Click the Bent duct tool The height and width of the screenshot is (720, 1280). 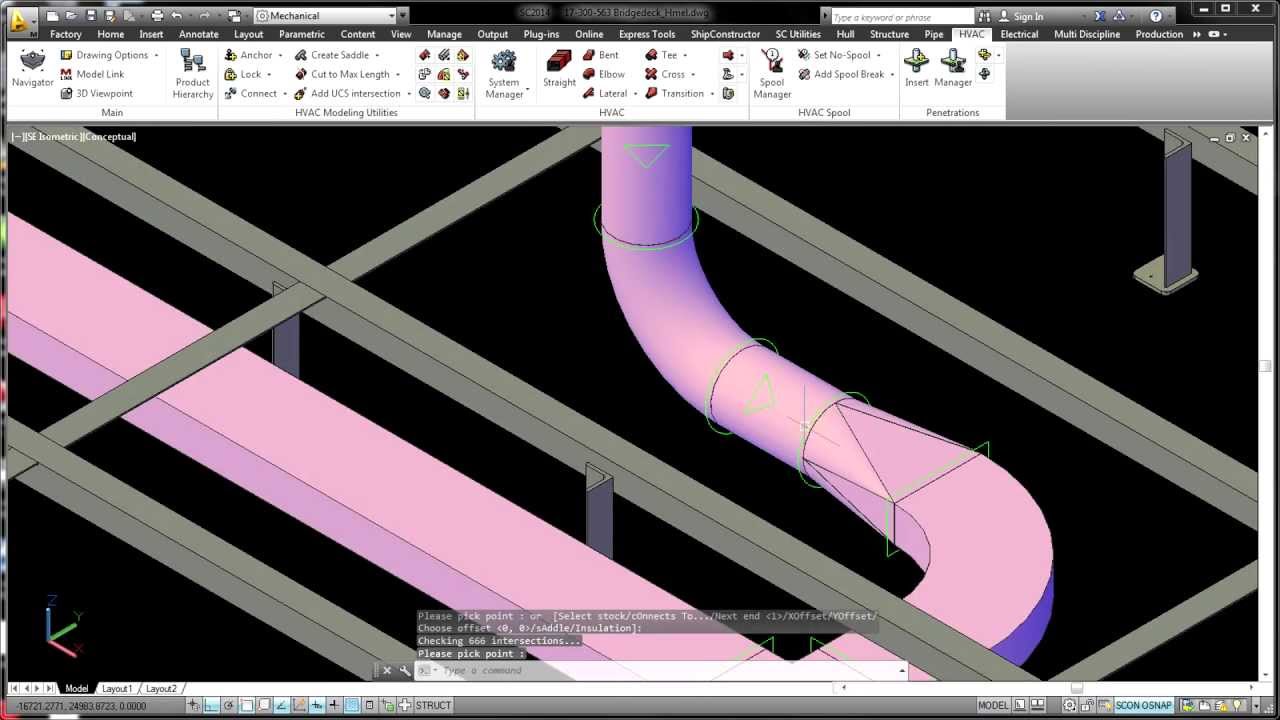click(x=600, y=55)
